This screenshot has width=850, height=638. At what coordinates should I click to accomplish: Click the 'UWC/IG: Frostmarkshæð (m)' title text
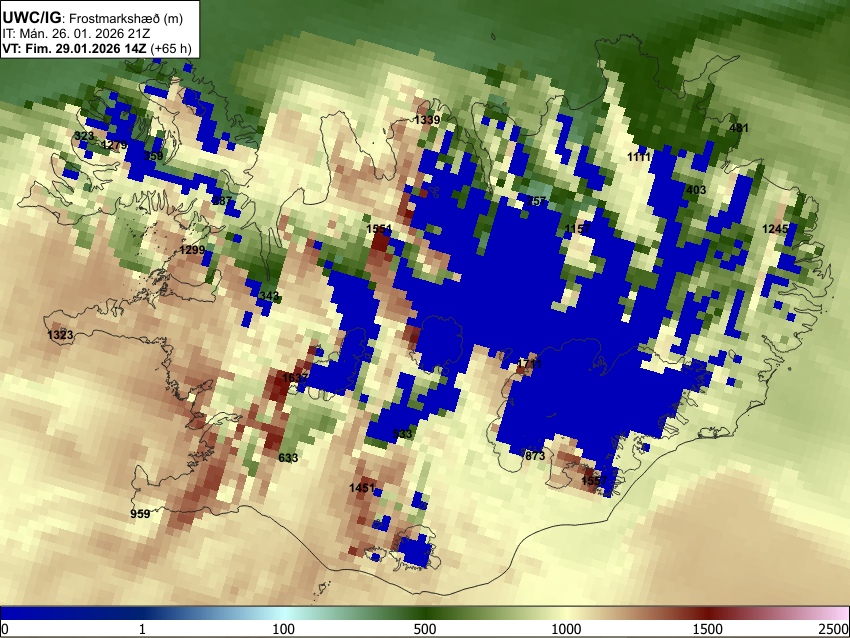tap(93, 18)
